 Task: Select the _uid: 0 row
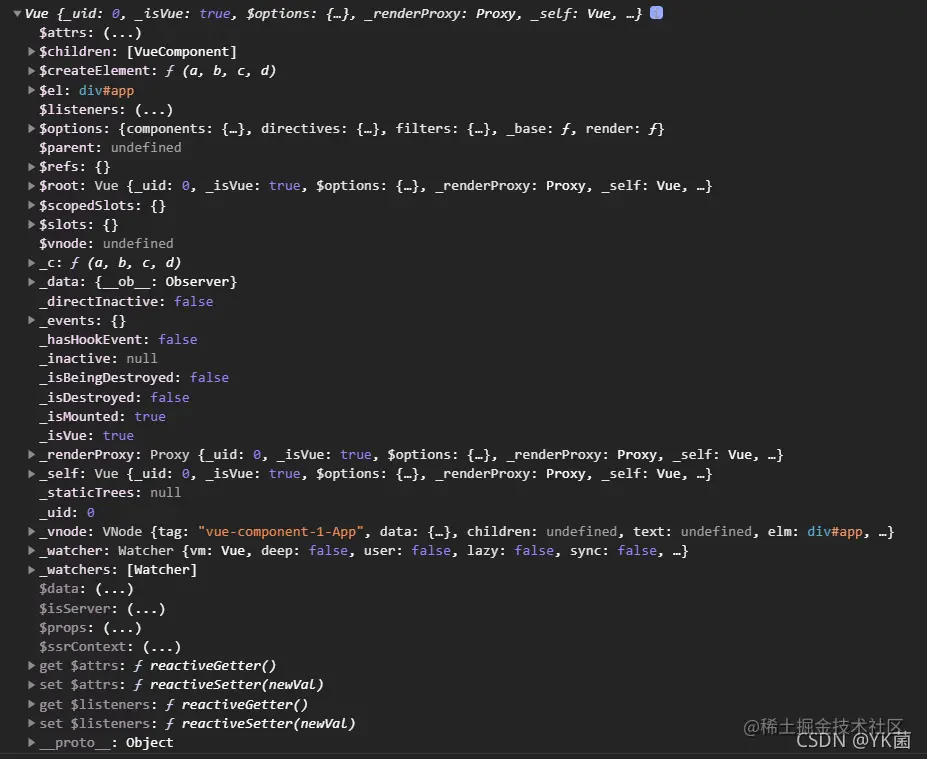pos(67,512)
